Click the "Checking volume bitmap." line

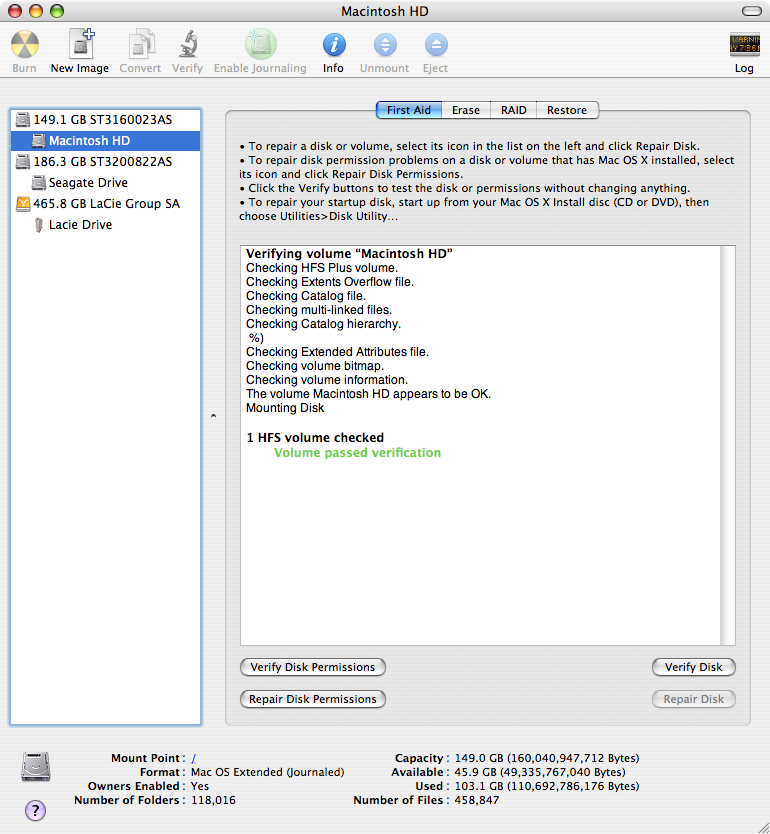(x=315, y=366)
